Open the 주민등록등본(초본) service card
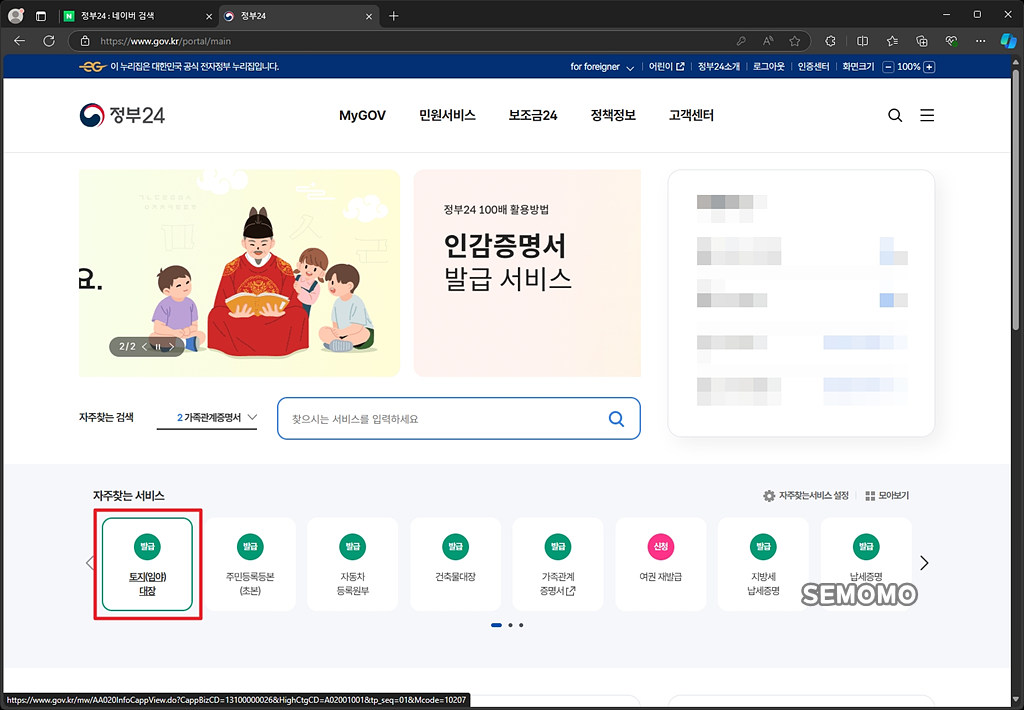Screen dimensions: 1024x710 [x=250, y=564]
